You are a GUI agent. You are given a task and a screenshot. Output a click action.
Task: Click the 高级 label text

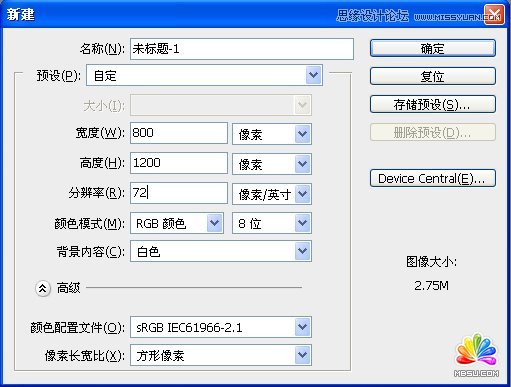(x=68, y=288)
